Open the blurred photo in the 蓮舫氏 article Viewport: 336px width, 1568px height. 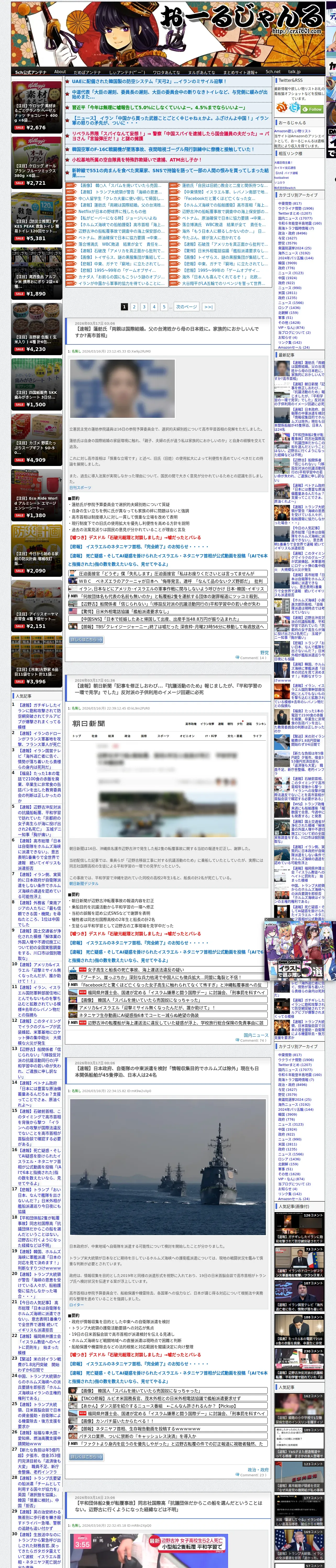point(122,388)
